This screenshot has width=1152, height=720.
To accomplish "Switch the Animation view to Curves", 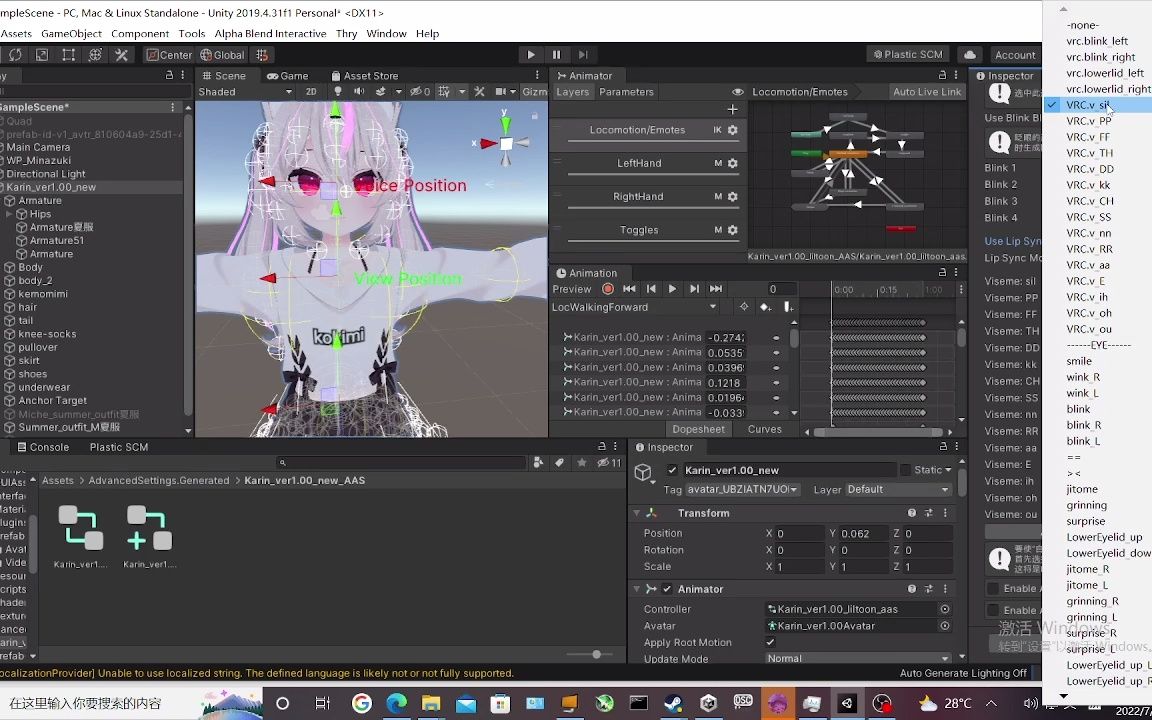I will click(x=765, y=428).
